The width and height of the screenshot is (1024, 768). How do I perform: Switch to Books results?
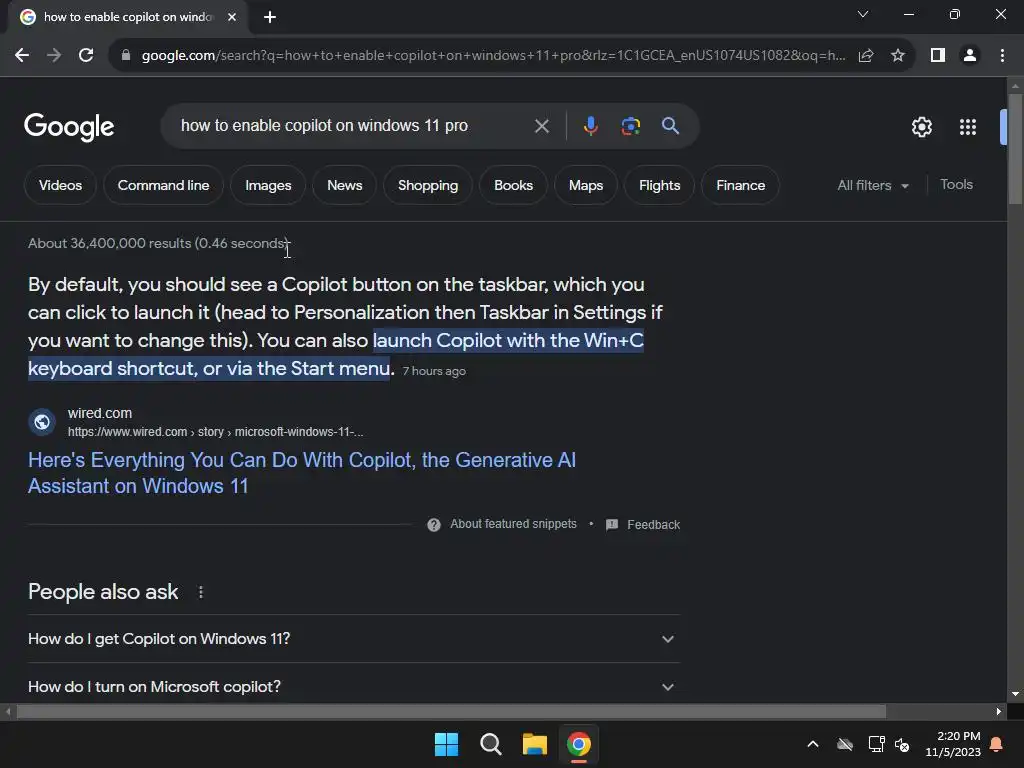coord(513,185)
